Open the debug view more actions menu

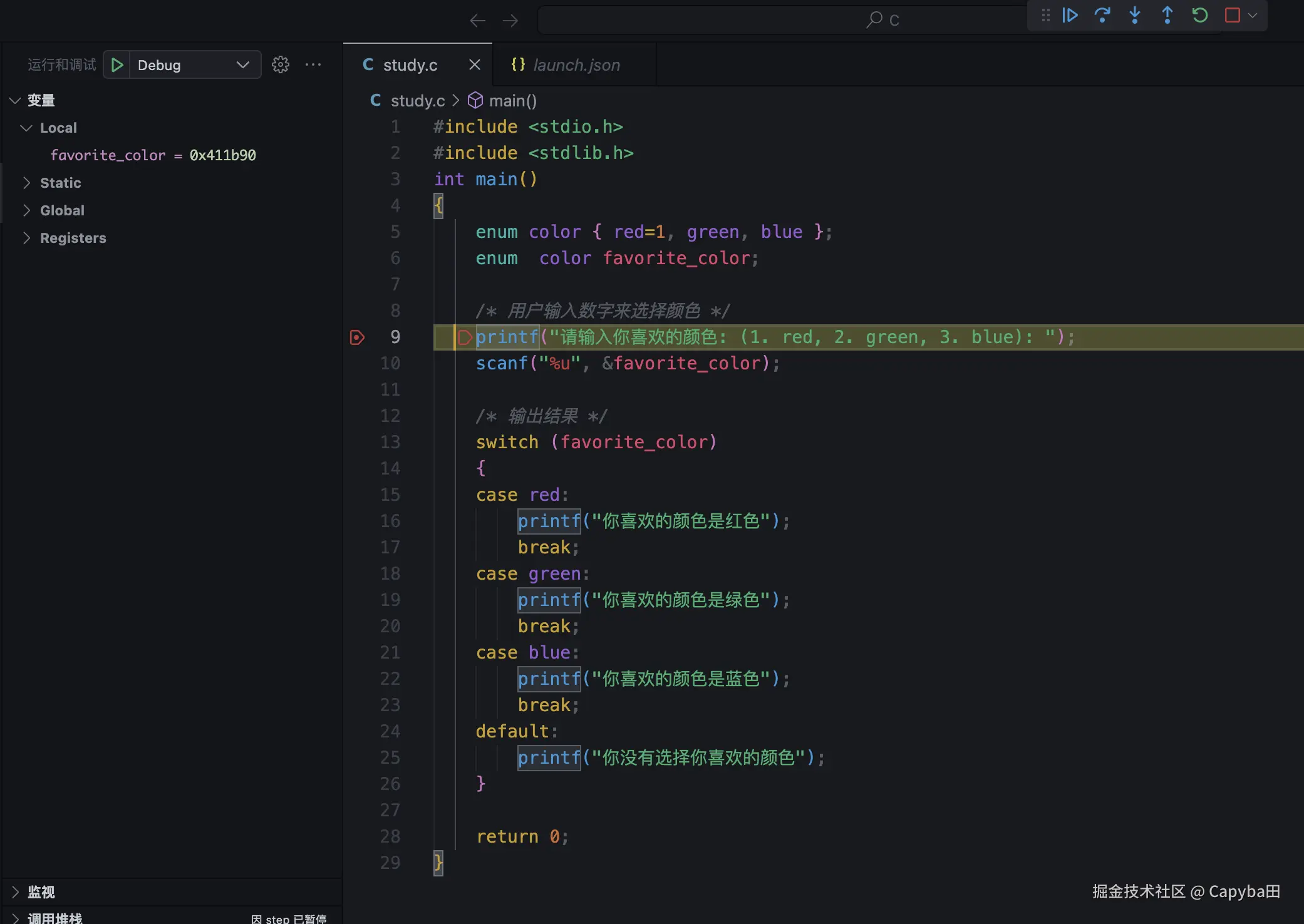[313, 64]
